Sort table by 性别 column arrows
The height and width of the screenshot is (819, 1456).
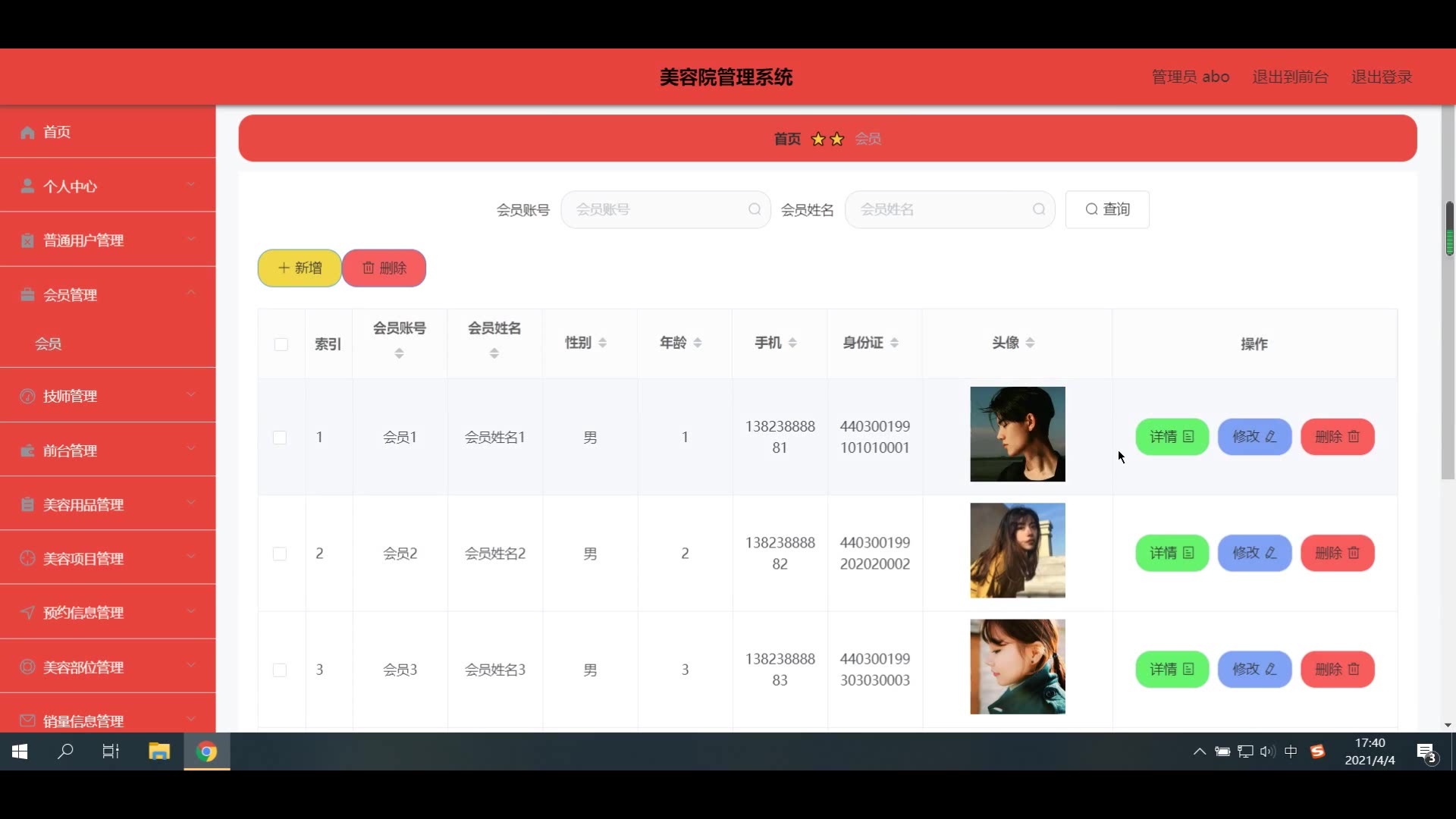click(602, 343)
